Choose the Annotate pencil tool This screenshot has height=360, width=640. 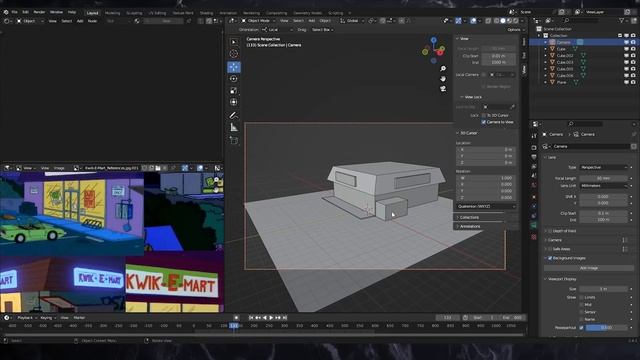[x=233, y=116]
